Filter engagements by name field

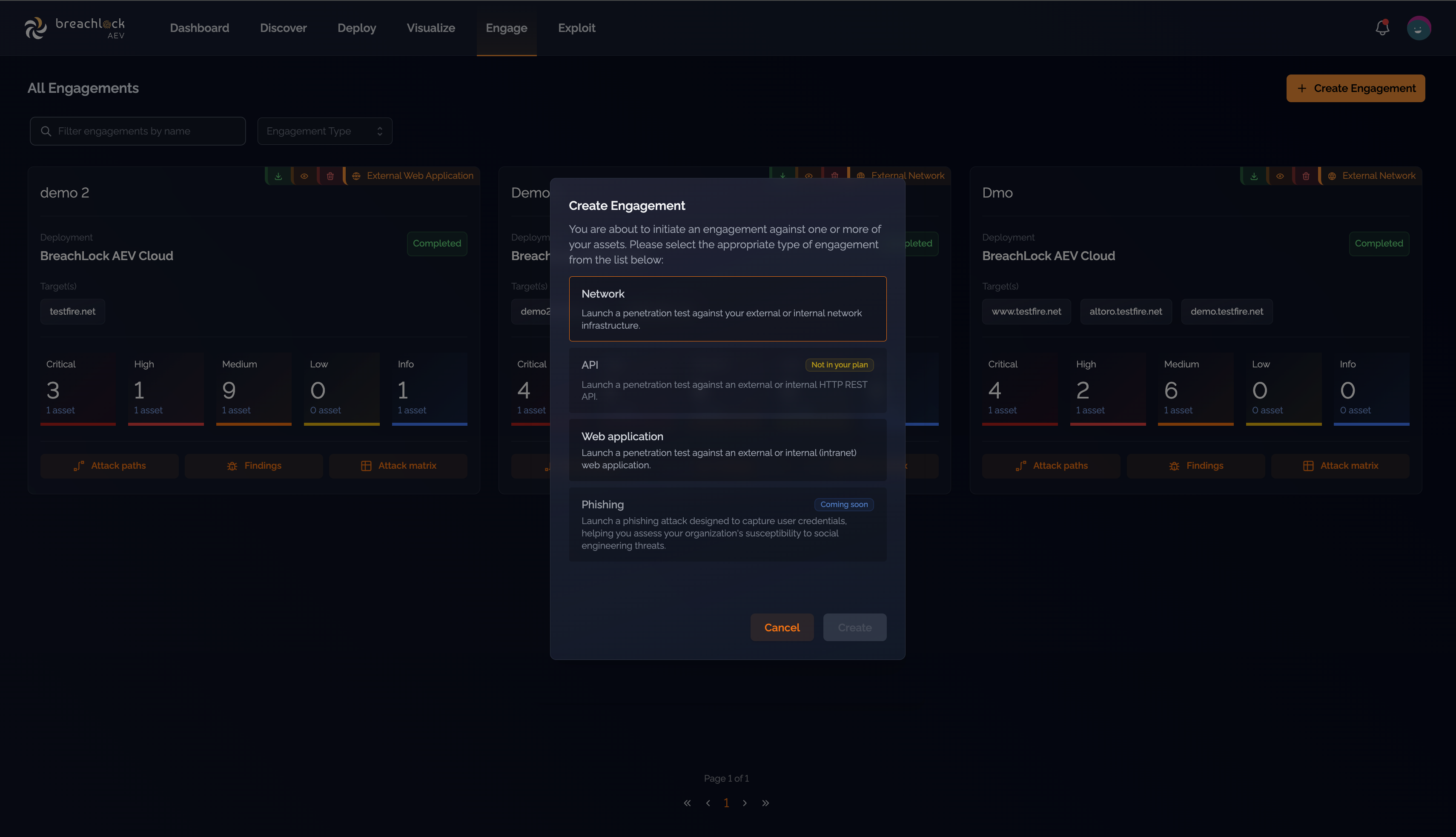point(138,131)
